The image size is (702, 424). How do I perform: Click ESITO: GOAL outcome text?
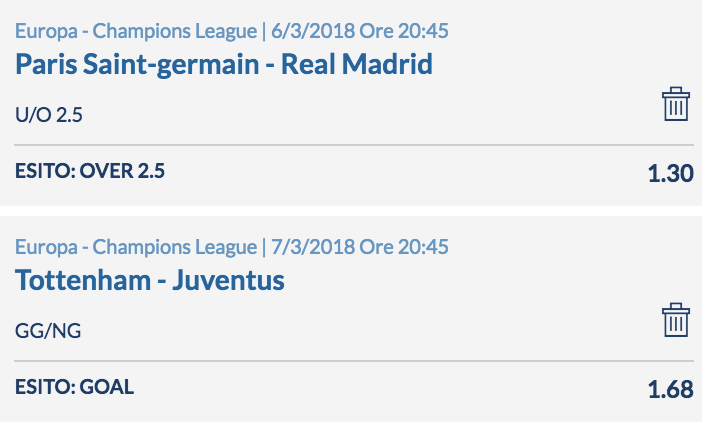coord(74,387)
